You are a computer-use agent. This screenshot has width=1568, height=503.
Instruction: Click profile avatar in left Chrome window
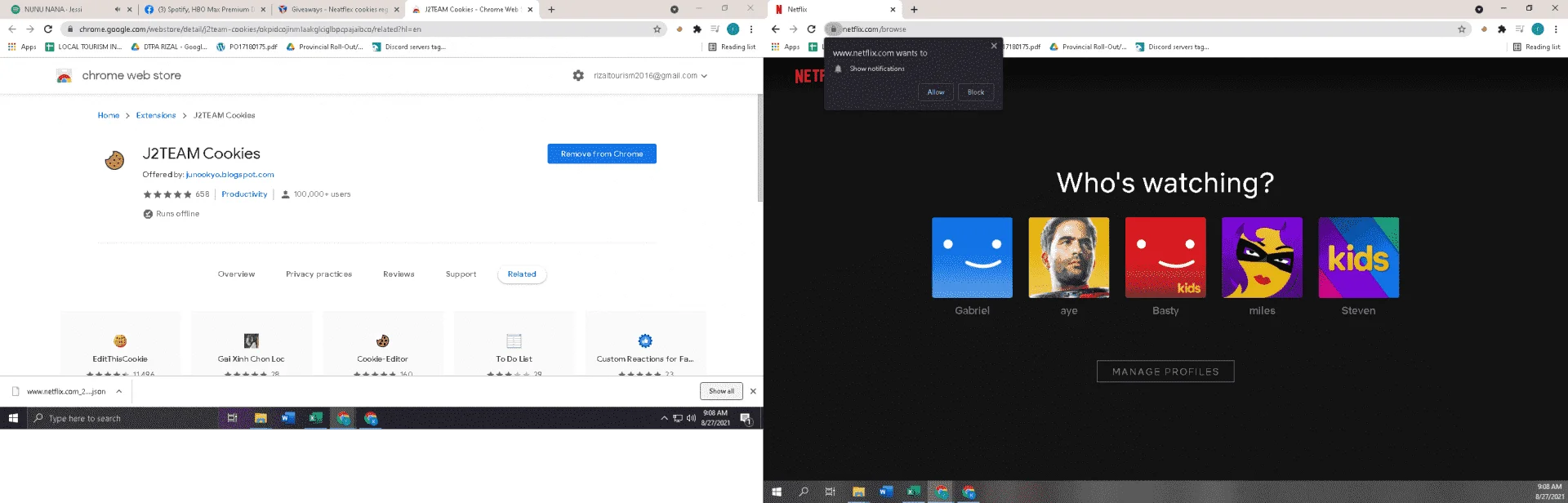[733, 29]
